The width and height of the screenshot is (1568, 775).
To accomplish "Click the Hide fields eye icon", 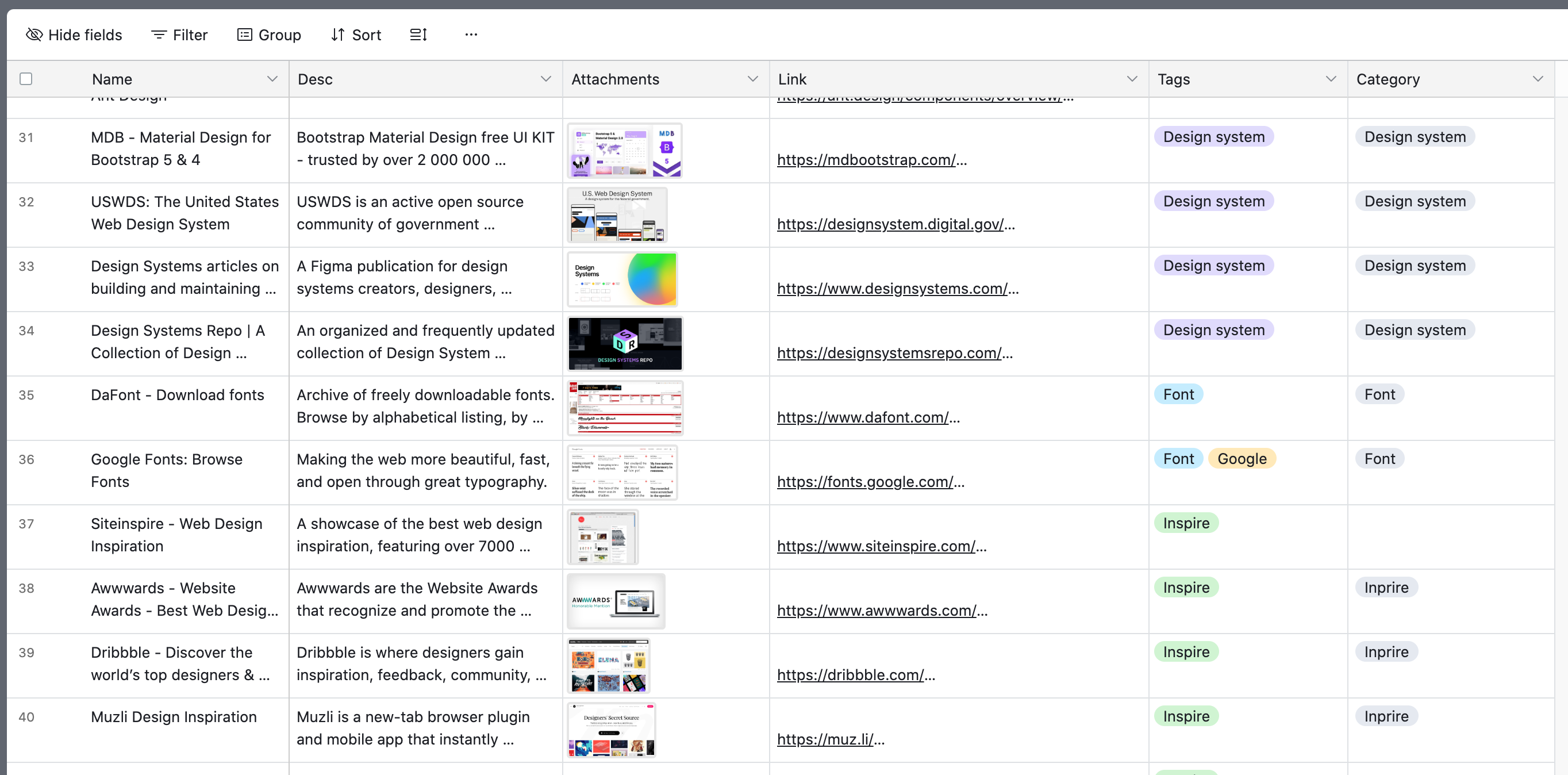I will (x=34, y=34).
